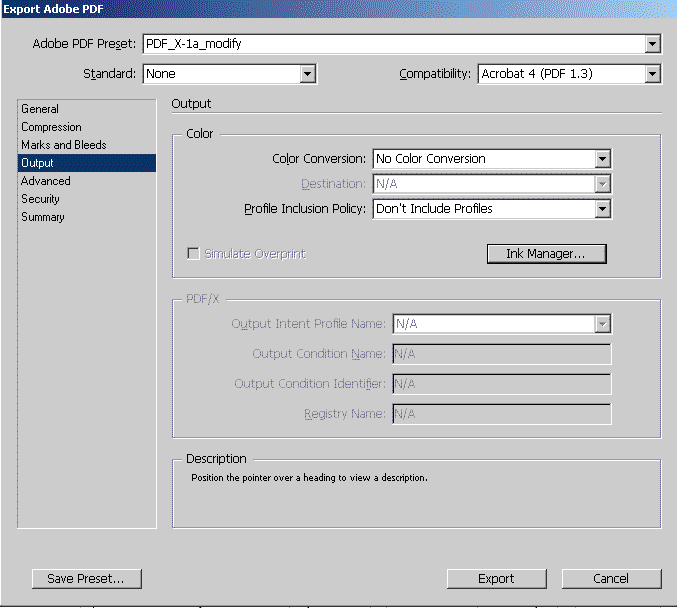Click the Registry Name field
Viewport: 677px width, 608px height.
tap(502, 414)
